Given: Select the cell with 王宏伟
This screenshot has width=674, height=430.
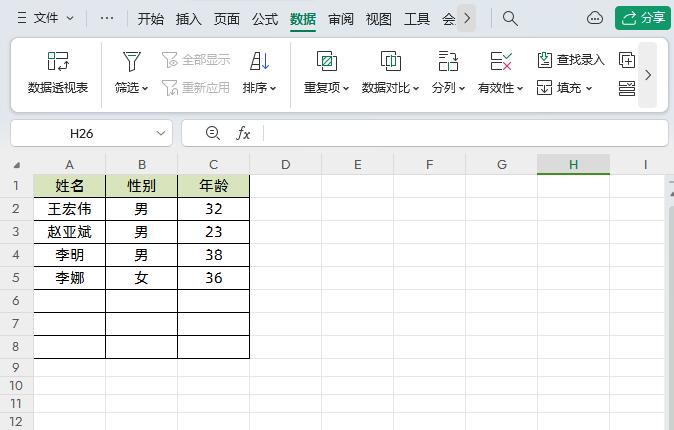Looking at the screenshot, I should click(70, 209).
